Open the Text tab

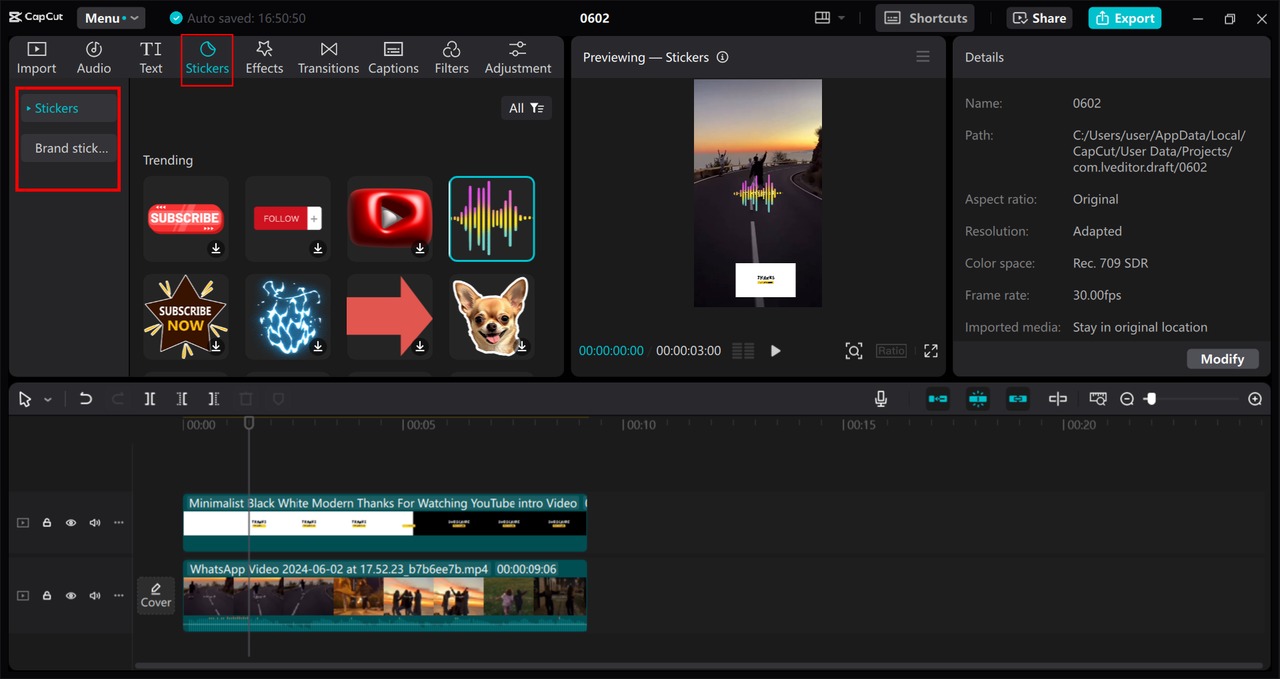[151, 58]
